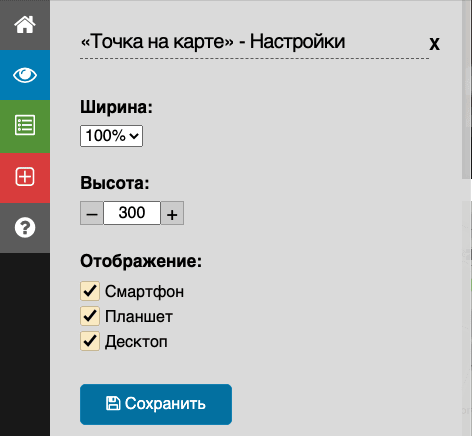This screenshot has width=472, height=436.
Task: Click the Планшет label text
Action: pos(139,317)
